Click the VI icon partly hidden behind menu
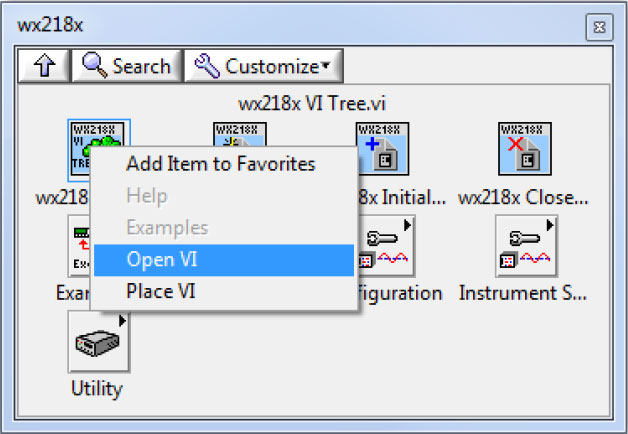This screenshot has height=434, width=628. pos(239,134)
